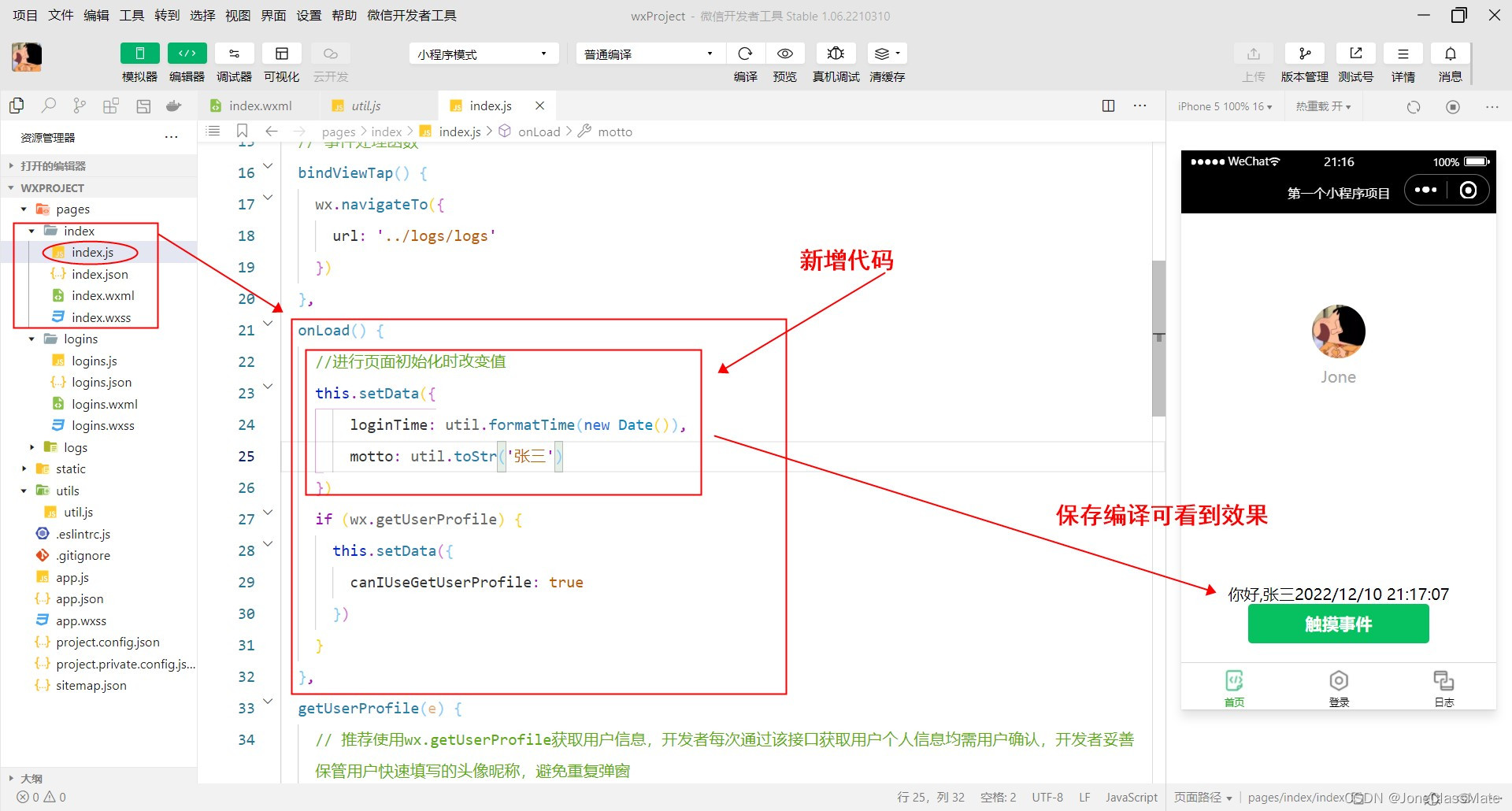1512x811 pixels.
Task: Select the 首页 tab in simulator
Action: tap(1234, 688)
